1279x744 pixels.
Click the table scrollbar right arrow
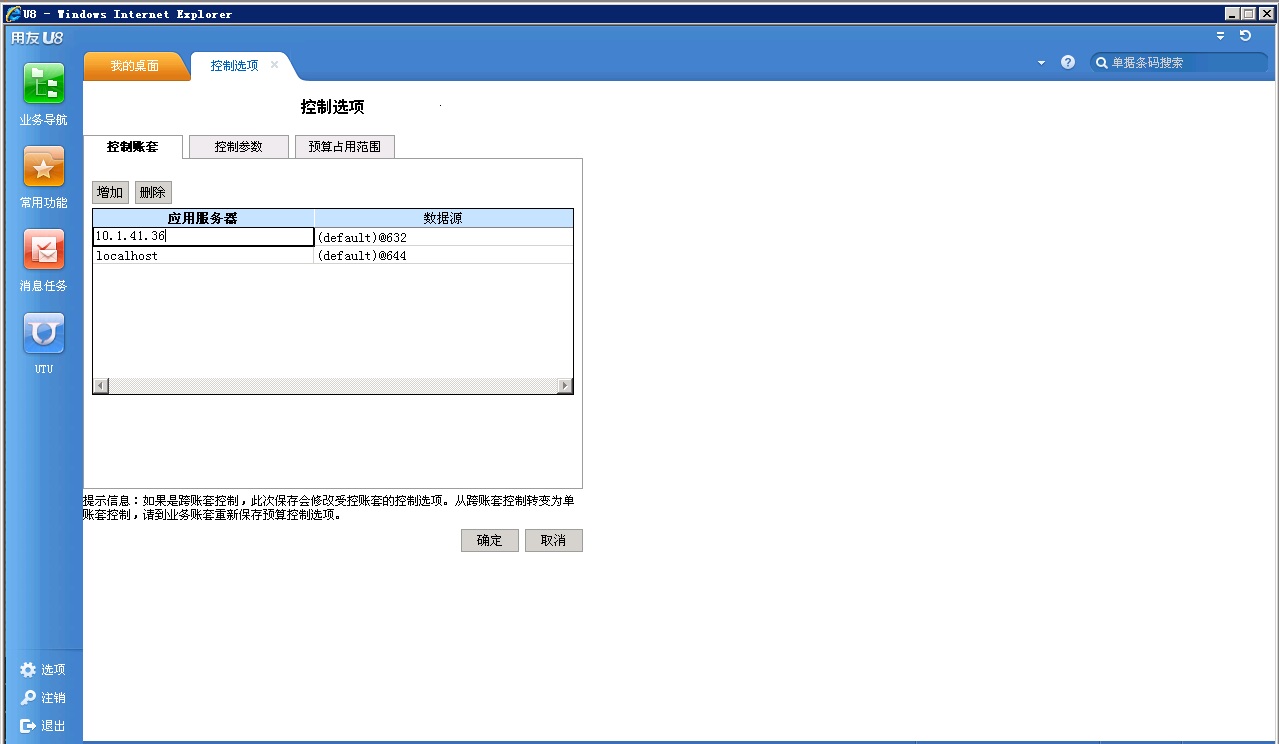(x=565, y=386)
